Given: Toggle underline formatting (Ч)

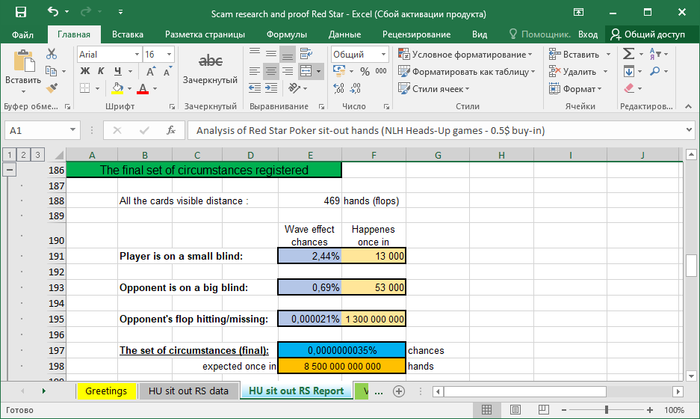Looking at the screenshot, I should pos(117,71).
